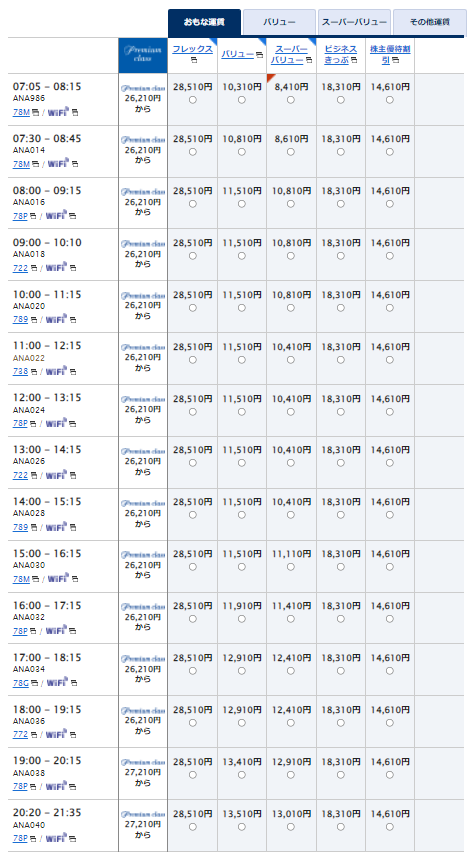
Task: Click the WiFi icon for flight ANA020
Action: [x=56, y=319]
